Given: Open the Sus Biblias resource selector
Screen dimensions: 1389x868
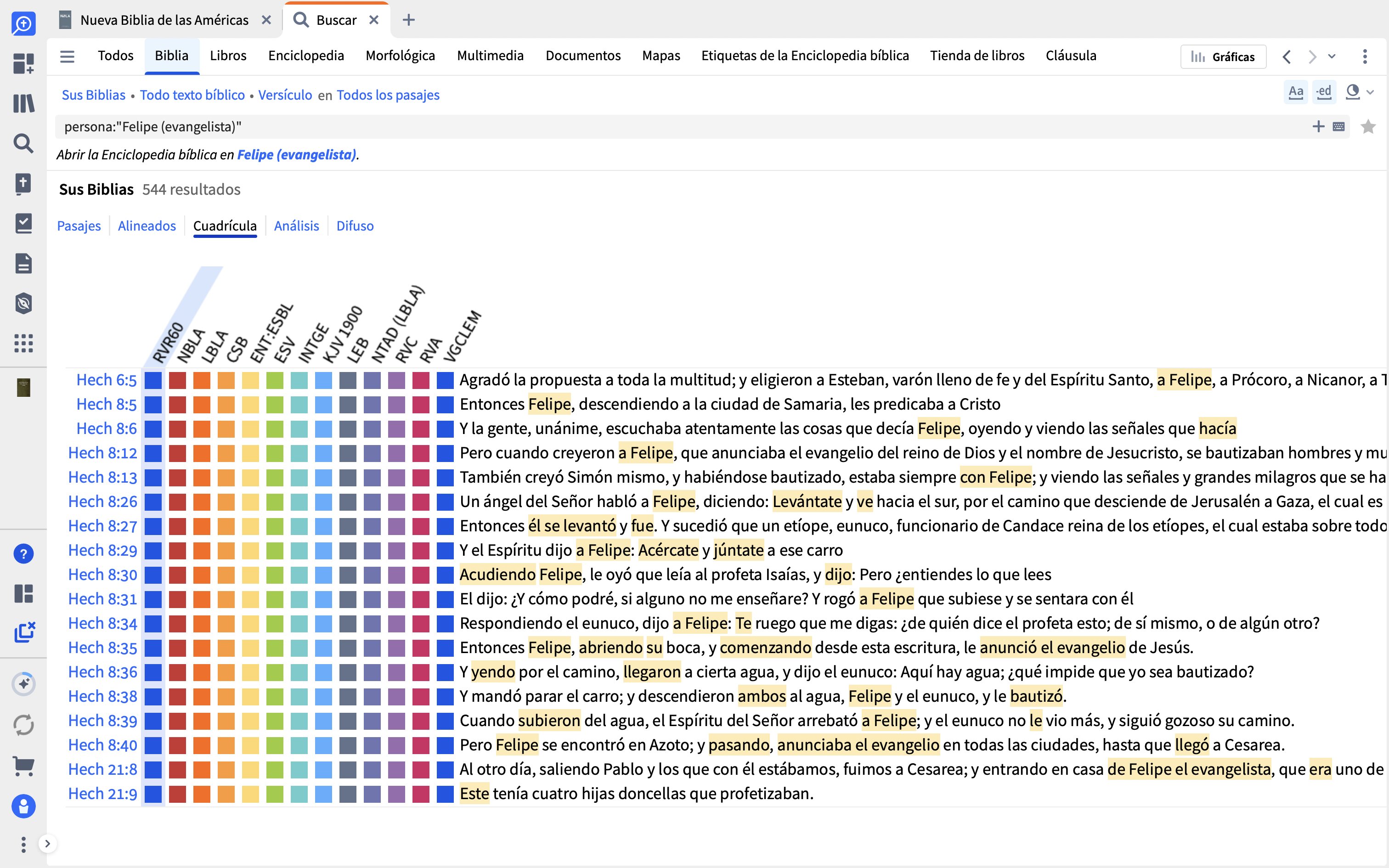Looking at the screenshot, I should (93, 95).
